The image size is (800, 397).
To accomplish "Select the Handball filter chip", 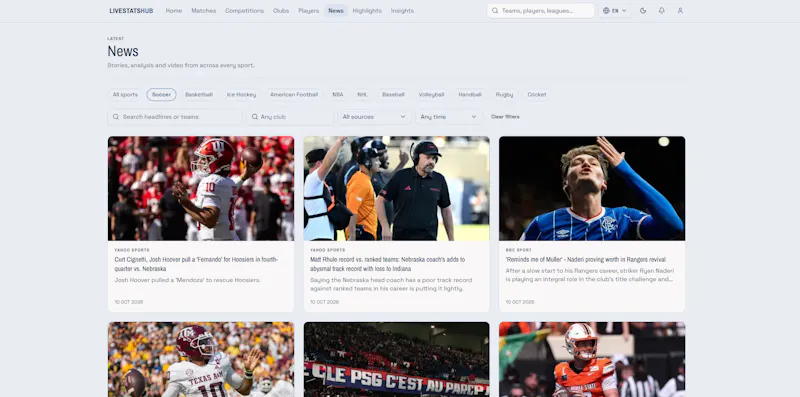I will click(x=470, y=95).
